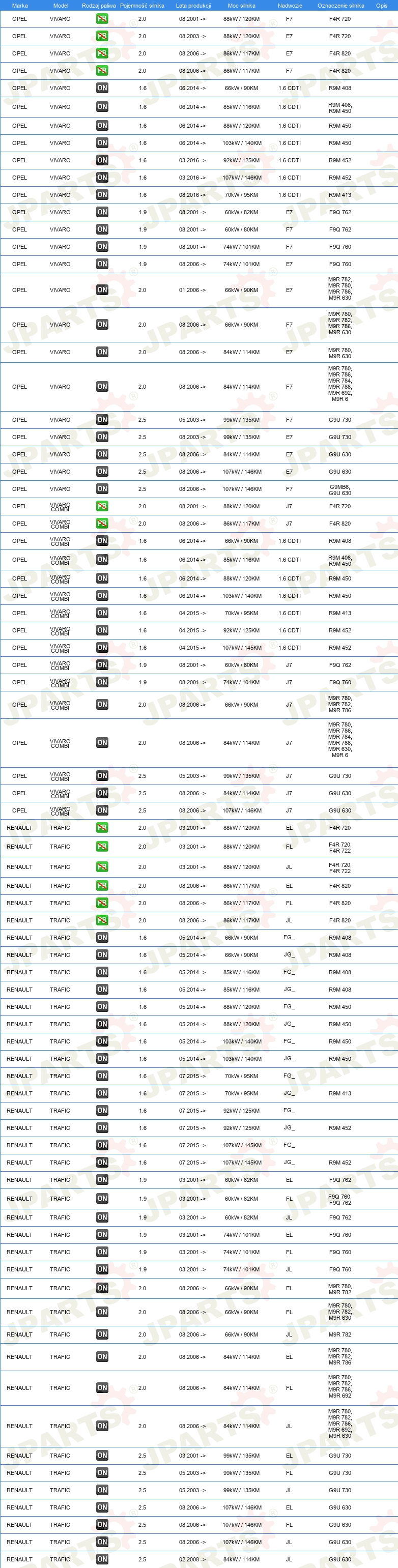Click 'F4R 720' in Opel Vivaro 08.2003 row
The width and height of the screenshot is (398, 1568).
pyautogui.click(x=339, y=37)
